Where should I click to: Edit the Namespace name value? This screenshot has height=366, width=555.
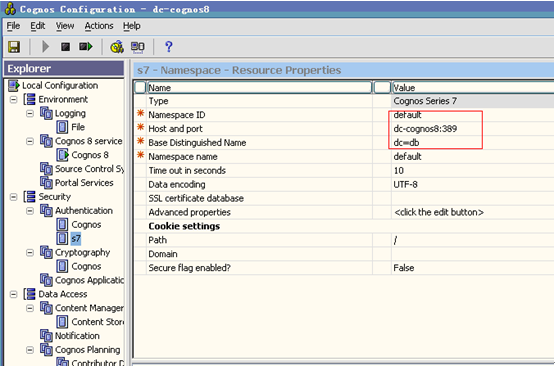(x=473, y=156)
